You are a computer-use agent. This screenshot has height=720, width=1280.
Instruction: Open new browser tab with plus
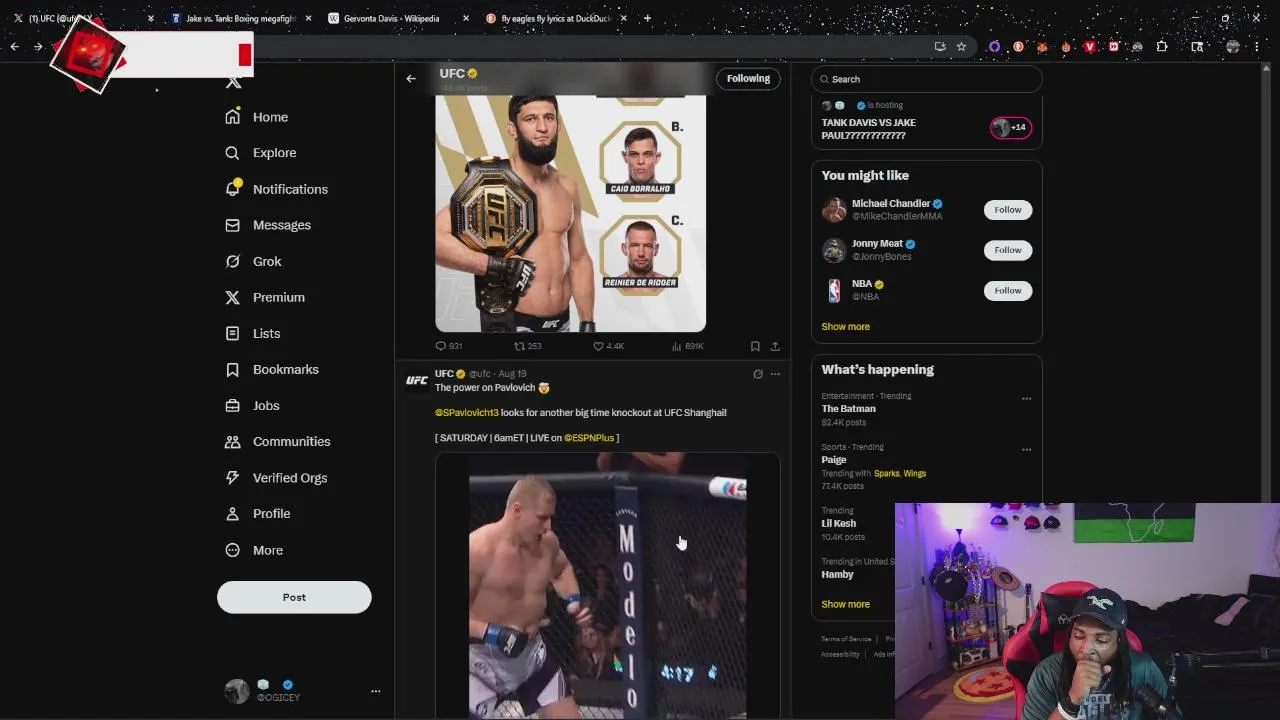pyautogui.click(x=647, y=18)
